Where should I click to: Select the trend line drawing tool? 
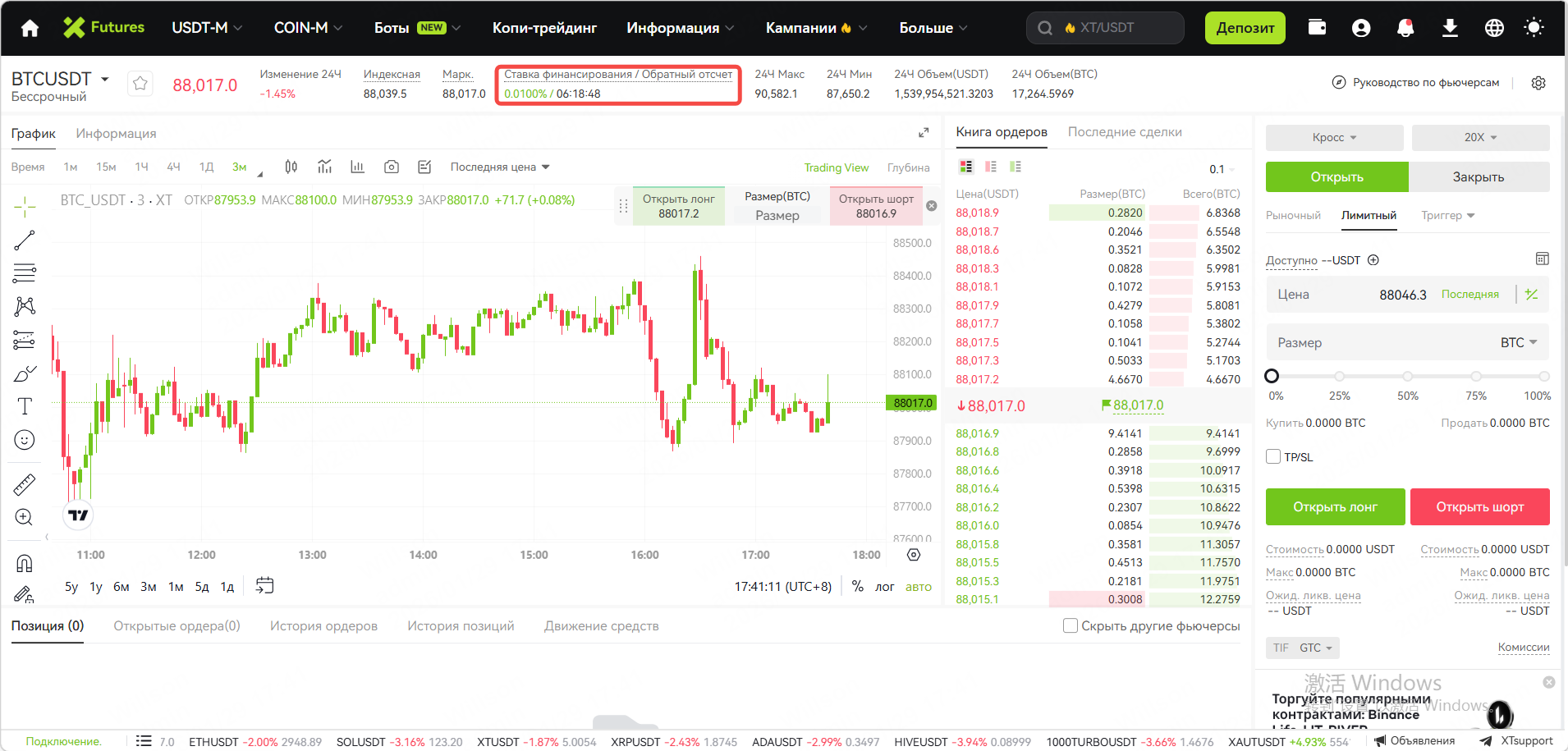point(25,240)
